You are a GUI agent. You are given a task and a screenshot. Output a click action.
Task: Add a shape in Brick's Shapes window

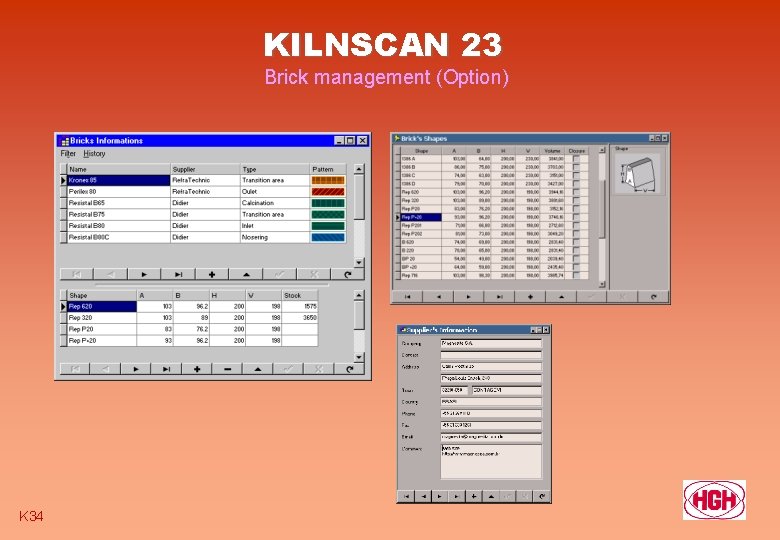point(530,297)
